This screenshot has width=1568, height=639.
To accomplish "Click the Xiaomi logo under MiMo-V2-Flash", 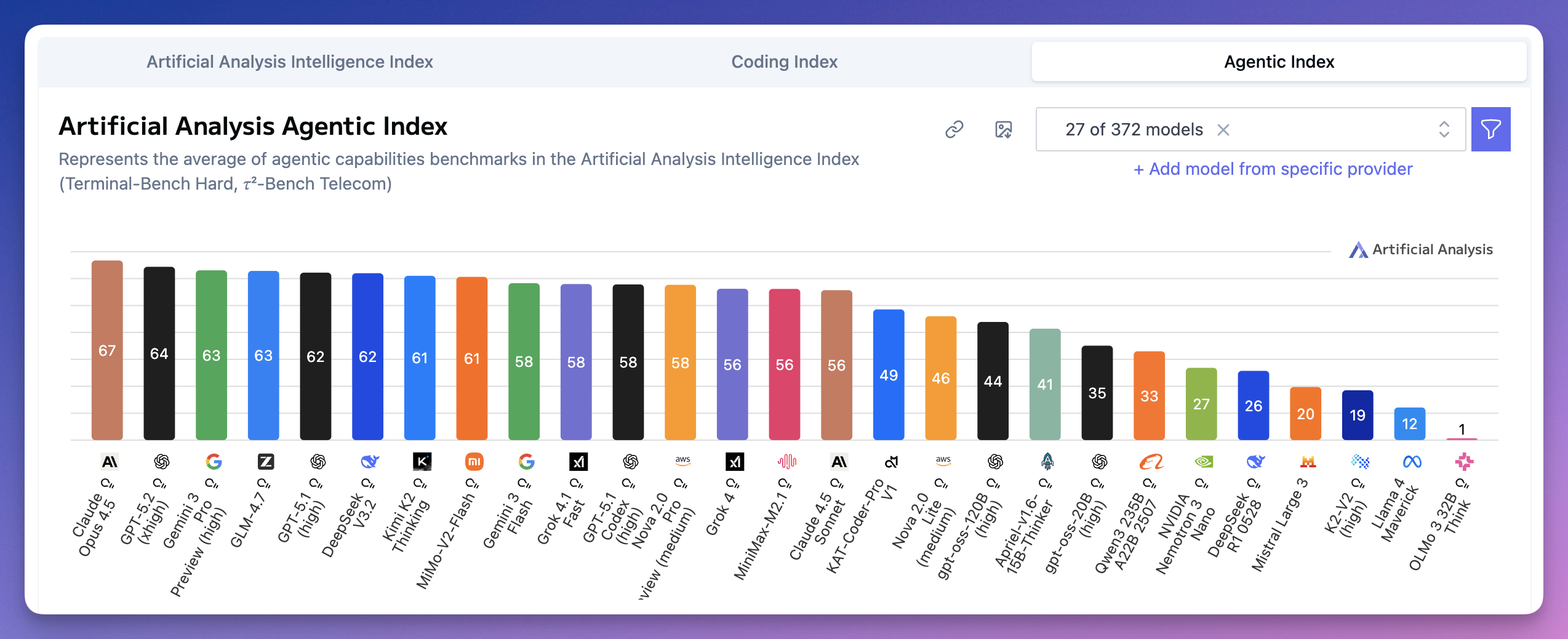I will click(x=474, y=461).
